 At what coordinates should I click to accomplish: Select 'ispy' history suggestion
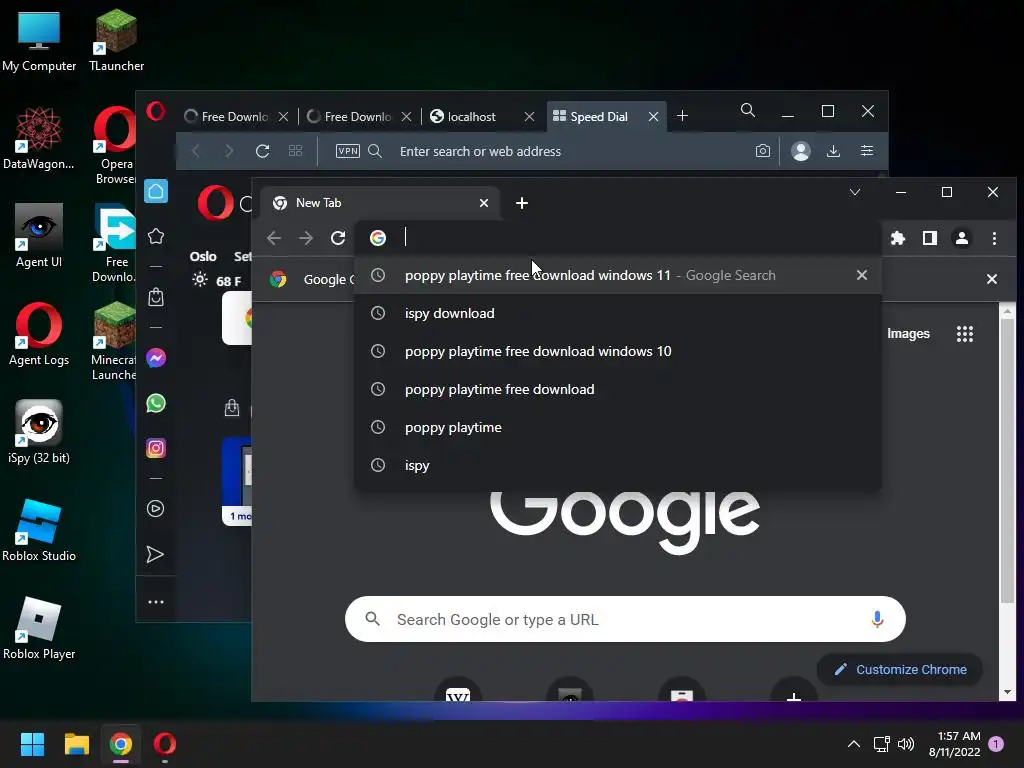(x=618, y=465)
